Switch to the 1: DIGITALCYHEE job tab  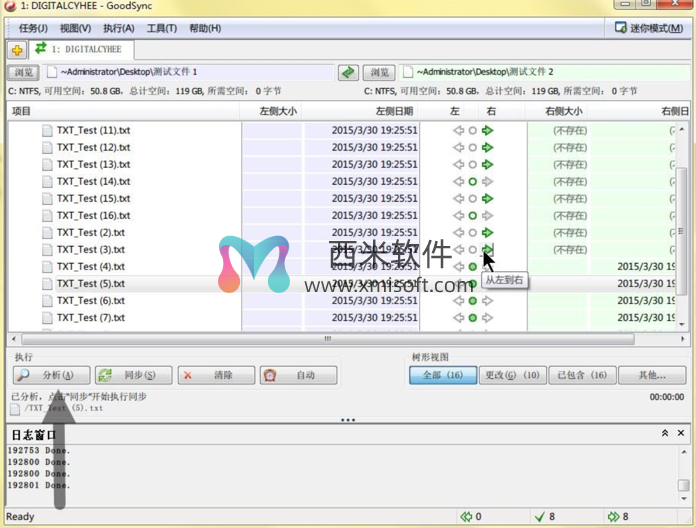click(x=81, y=49)
